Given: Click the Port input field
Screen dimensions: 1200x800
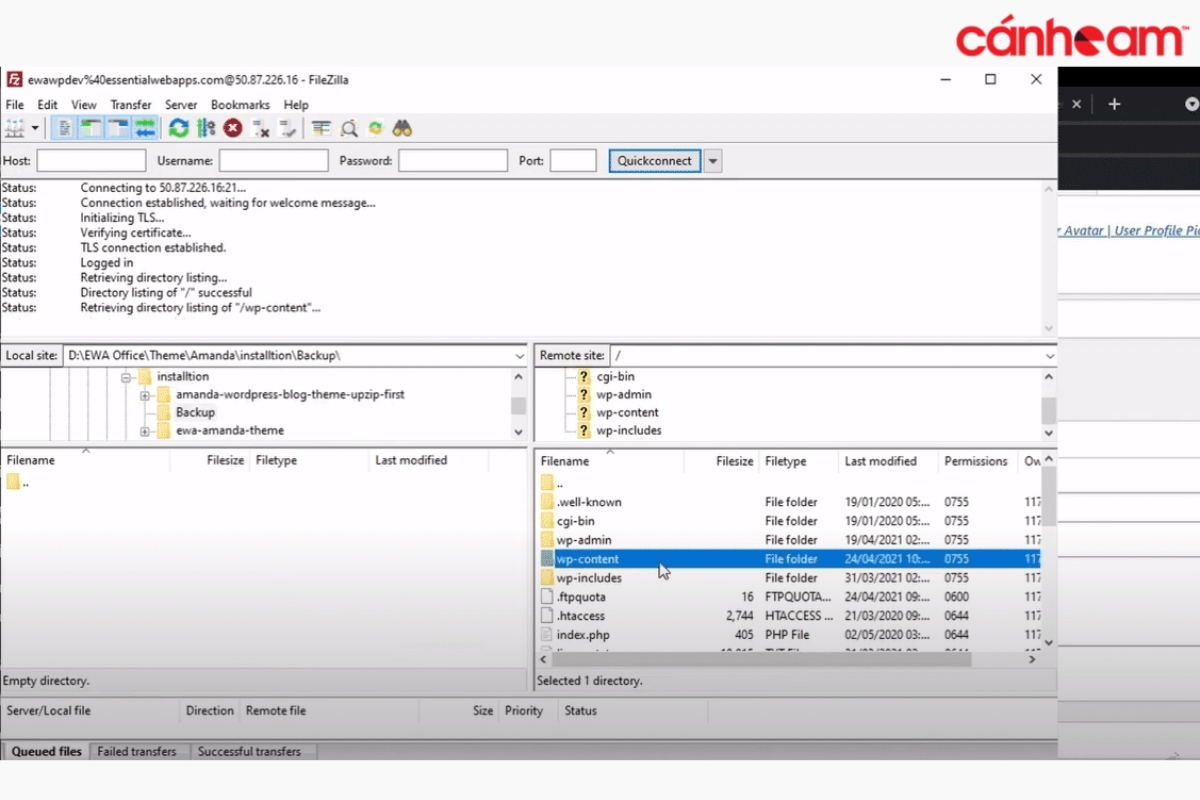Looking at the screenshot, I should point(573,160).
